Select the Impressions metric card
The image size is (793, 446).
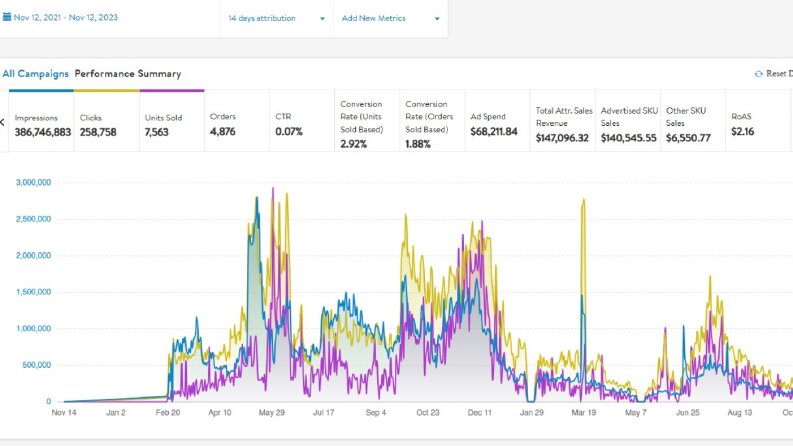41,121
